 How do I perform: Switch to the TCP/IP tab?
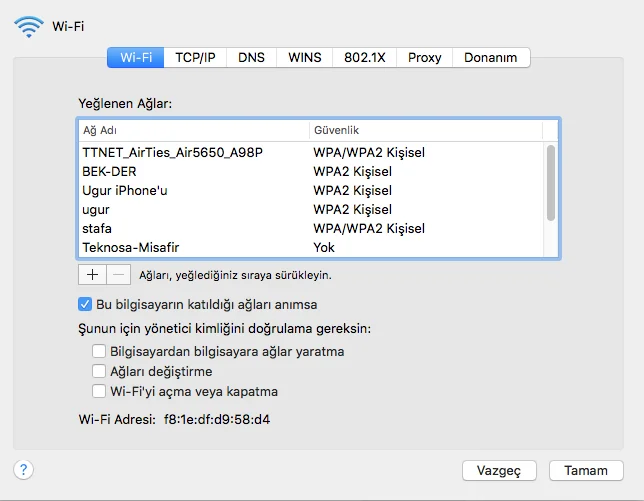click(195, 58)
